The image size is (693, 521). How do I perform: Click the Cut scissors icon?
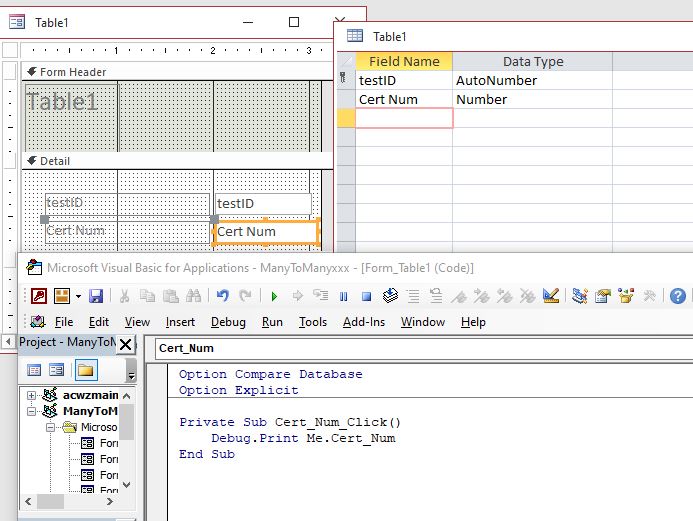coord(124,296)
